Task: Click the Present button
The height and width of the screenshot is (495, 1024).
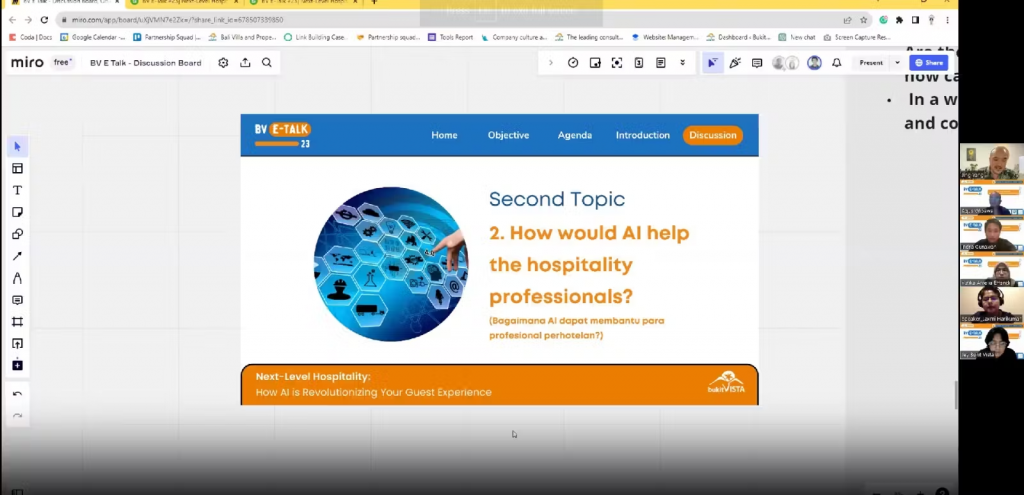Action: [x=871, y=63]
